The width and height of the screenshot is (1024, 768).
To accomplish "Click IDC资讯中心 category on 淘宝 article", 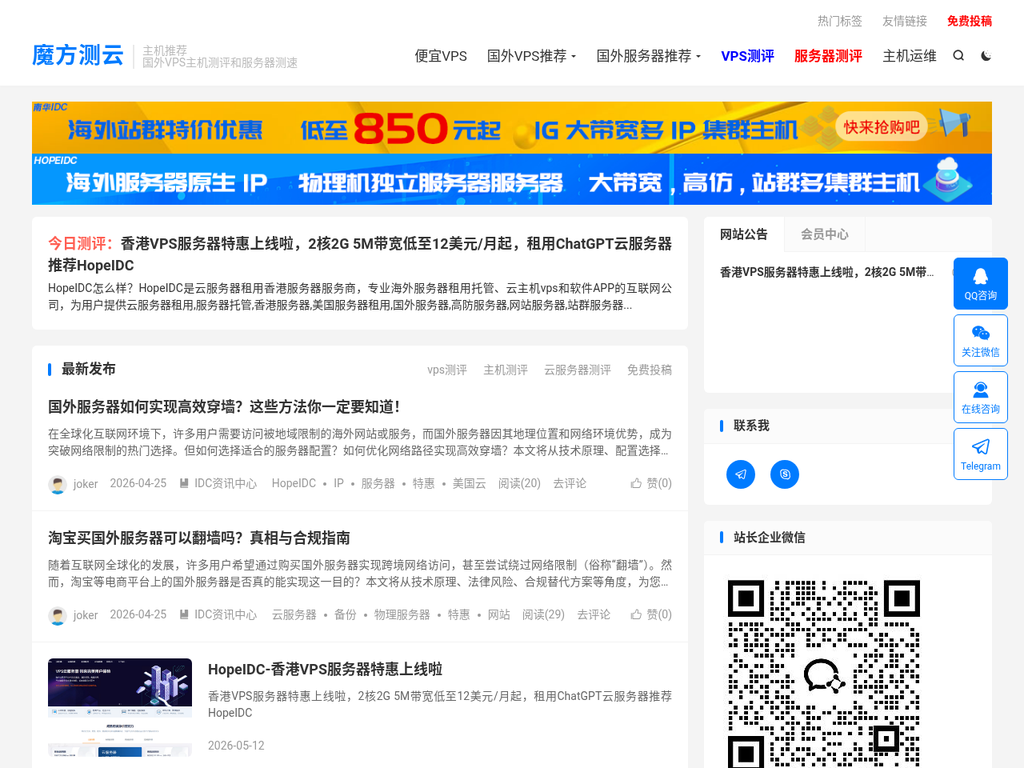I will [x=219, y=615].
